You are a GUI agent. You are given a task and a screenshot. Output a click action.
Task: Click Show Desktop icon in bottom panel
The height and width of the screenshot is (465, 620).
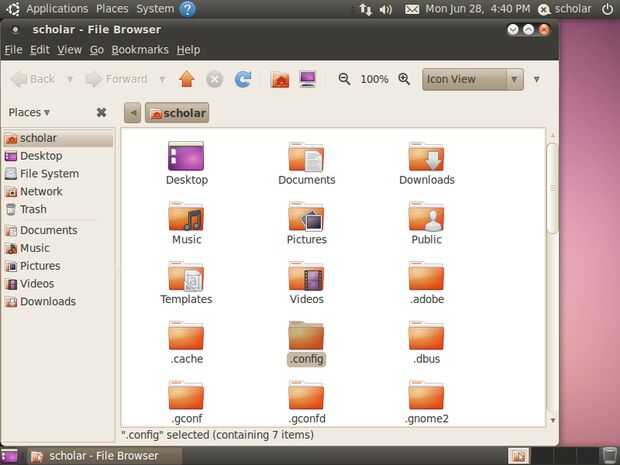9,456
